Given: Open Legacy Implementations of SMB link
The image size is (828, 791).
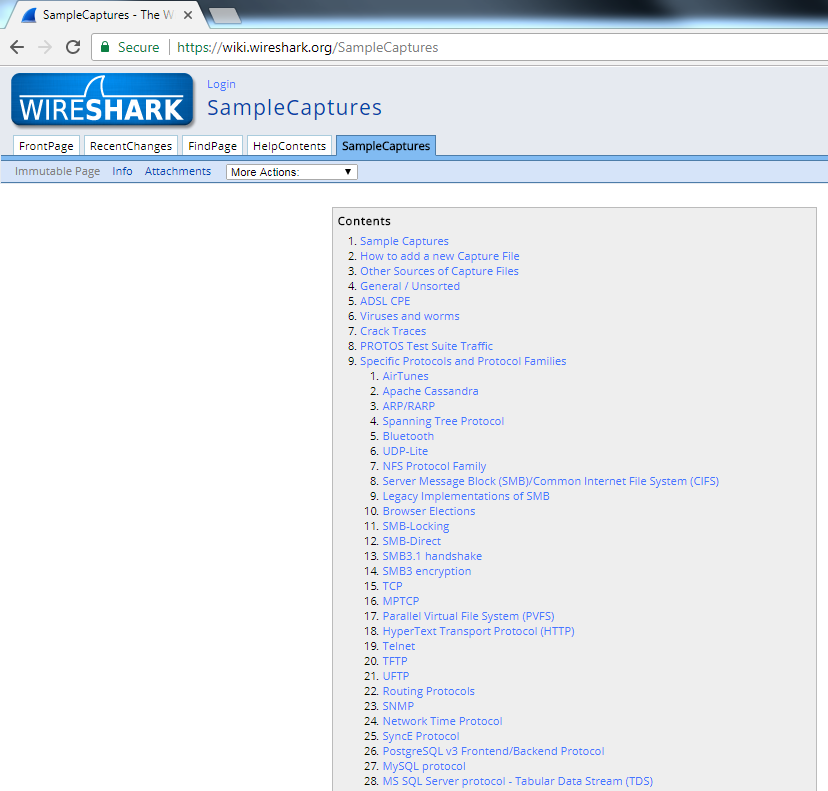Looking at the screenshot, I should pyautogui.click(x=466, y=496).
